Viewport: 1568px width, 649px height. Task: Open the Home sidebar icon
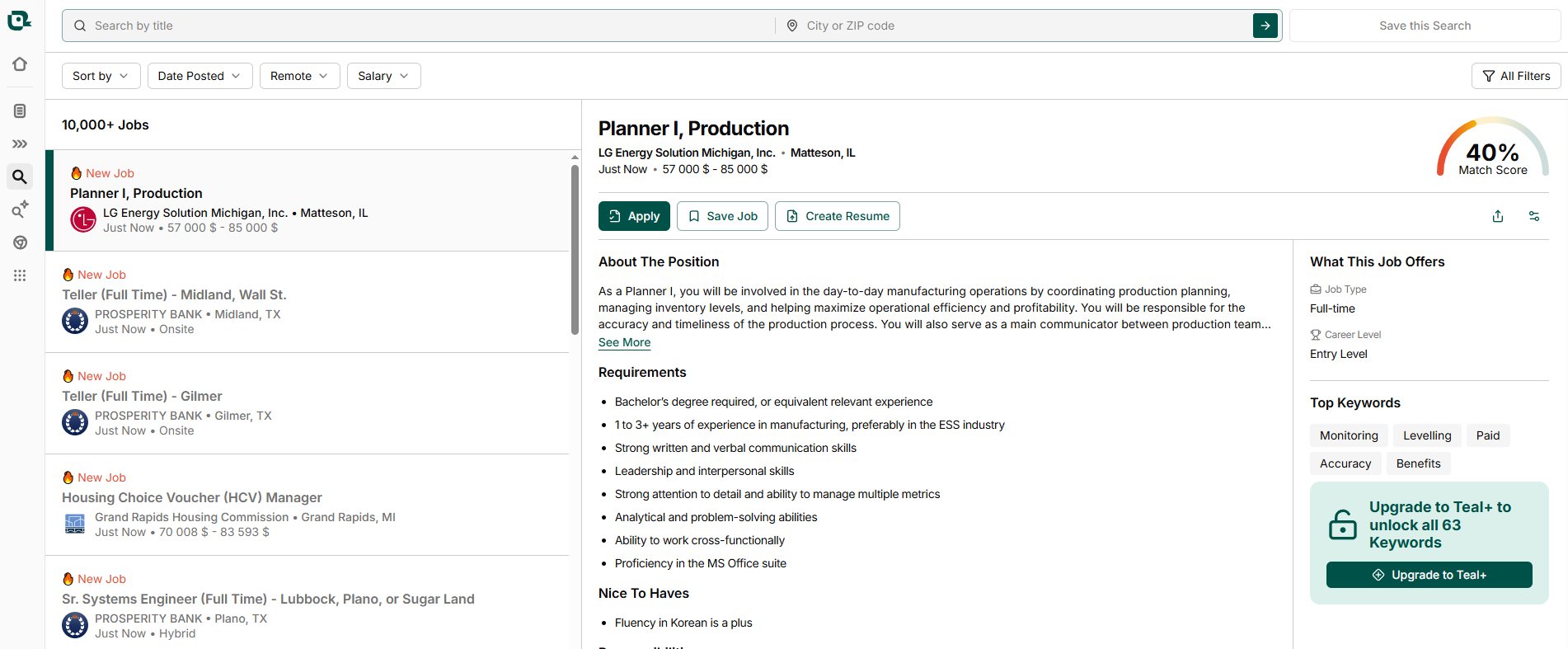[x=20, y=64]
